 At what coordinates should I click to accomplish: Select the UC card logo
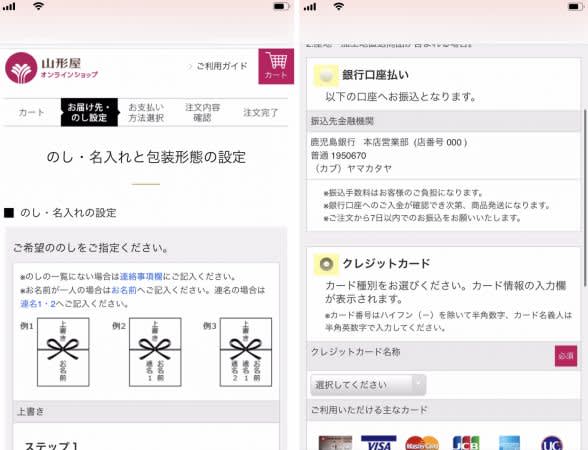click(x=552, y=443)
